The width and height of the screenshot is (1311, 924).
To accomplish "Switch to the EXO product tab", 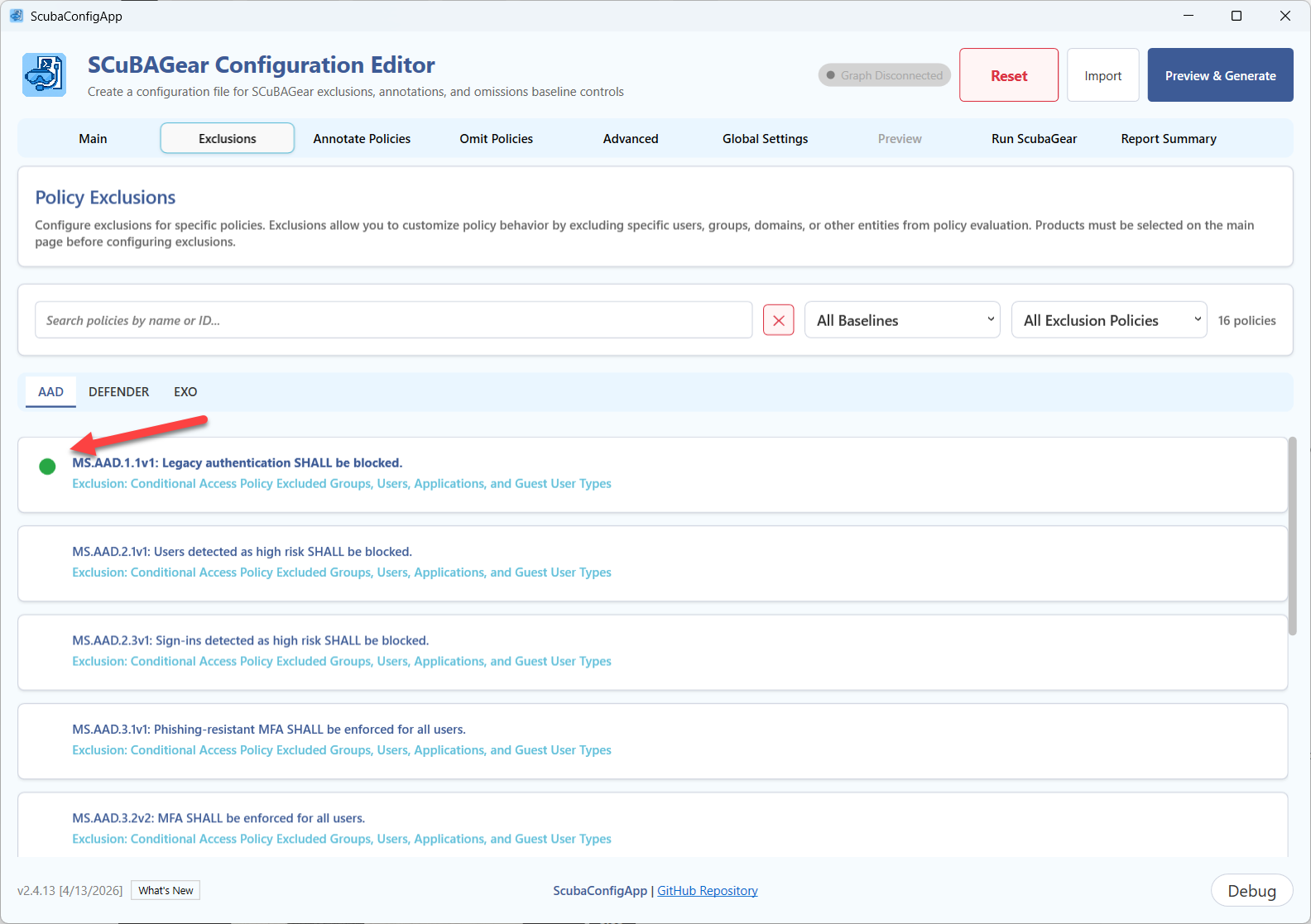I will point(185,391).
